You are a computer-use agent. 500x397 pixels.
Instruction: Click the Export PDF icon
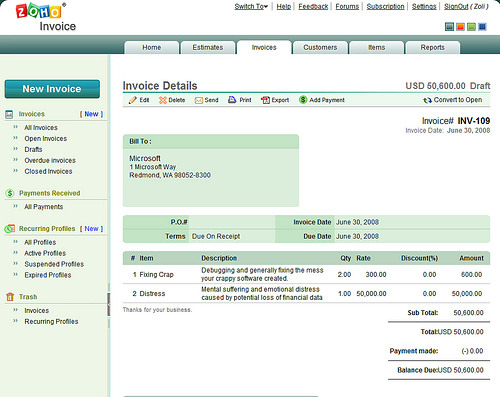[265, 100]
